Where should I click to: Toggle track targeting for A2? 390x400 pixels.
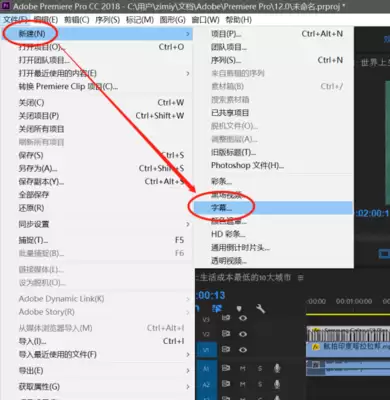[x=206, y=384]
